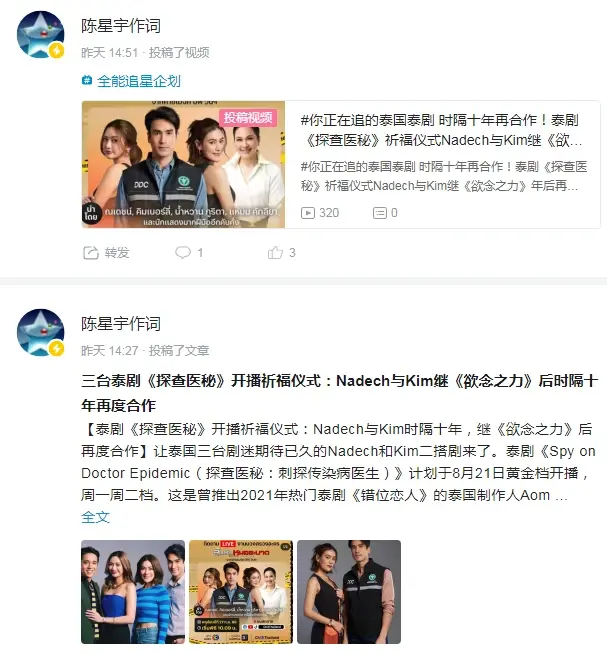The width and height of the screenshot is (607, 653).
Task: Open the 全能追星企划 topic tag
Action: click(x=139, y=81)
